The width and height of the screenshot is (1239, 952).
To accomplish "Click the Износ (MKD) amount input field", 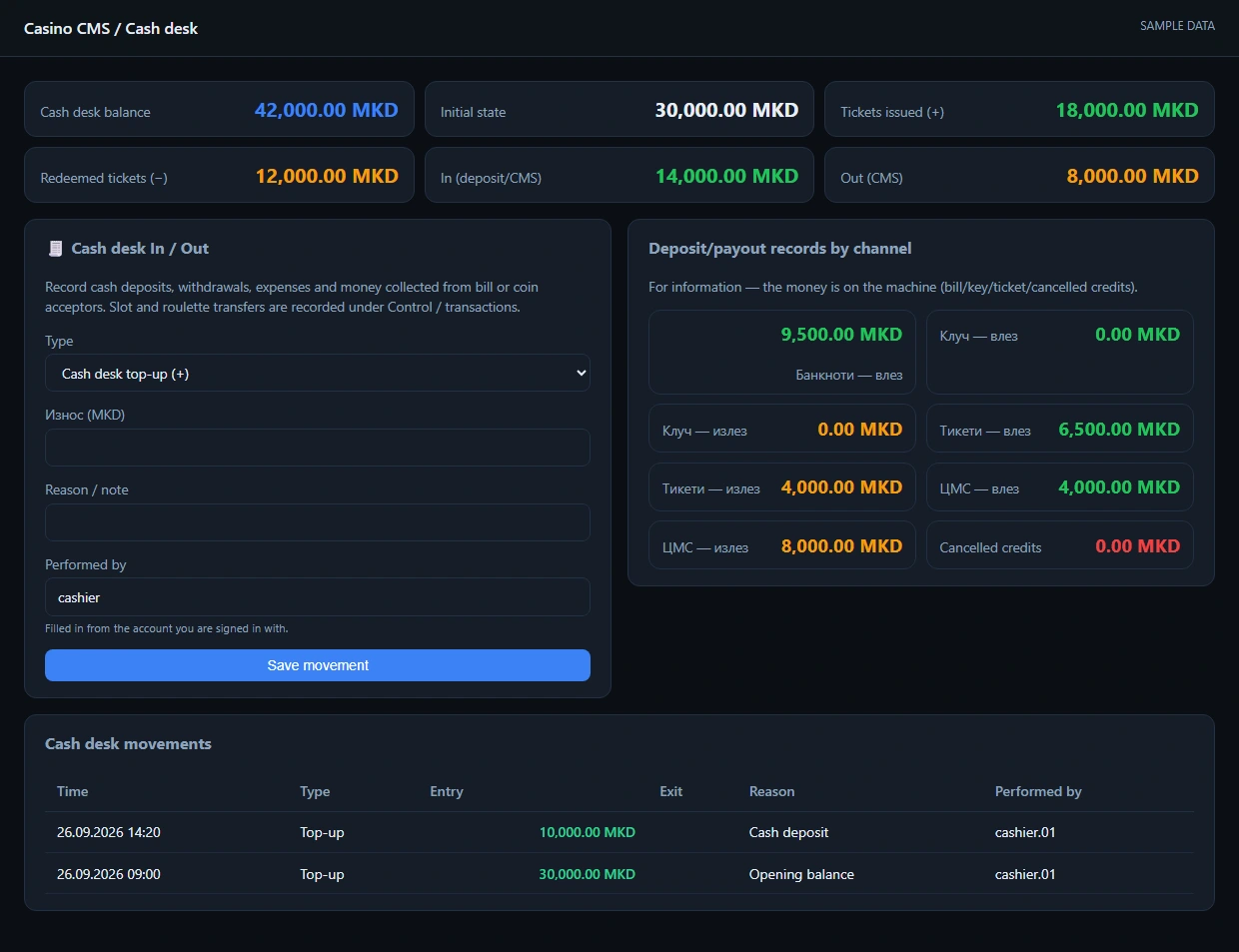I will pos(318,448).
